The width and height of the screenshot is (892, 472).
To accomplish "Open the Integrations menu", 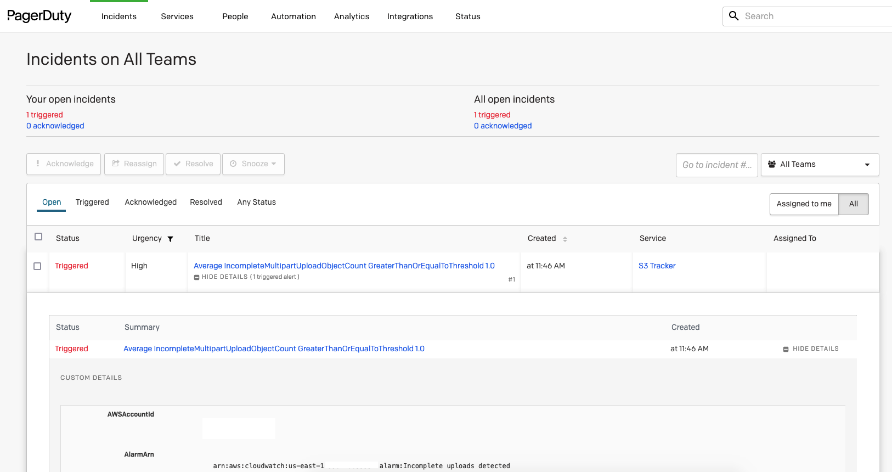I will tap(410, 16).
